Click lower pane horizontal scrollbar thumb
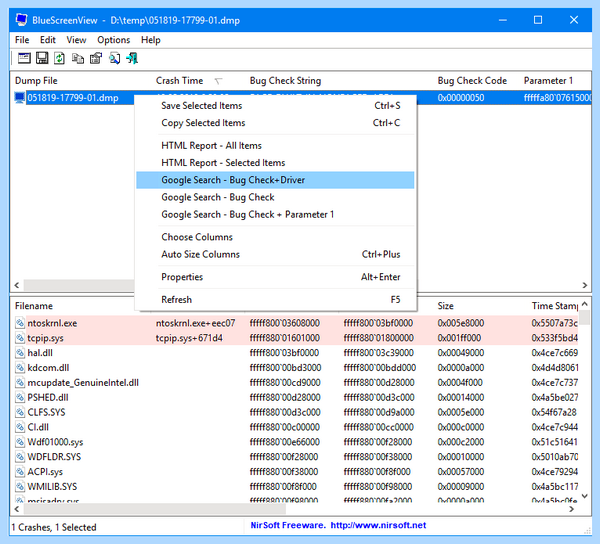Screen dimensions: 600x544 tap(155, 509)
